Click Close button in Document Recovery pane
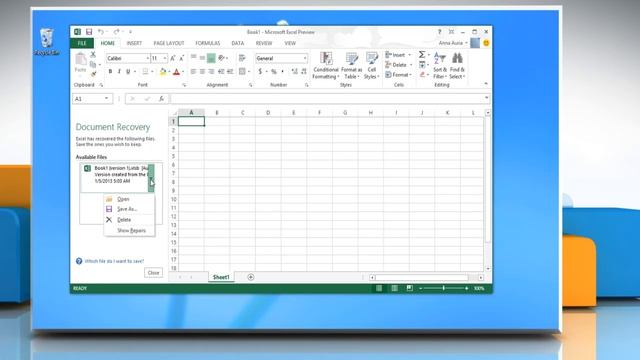Viewport: 640px width, 360px height. 153,273
